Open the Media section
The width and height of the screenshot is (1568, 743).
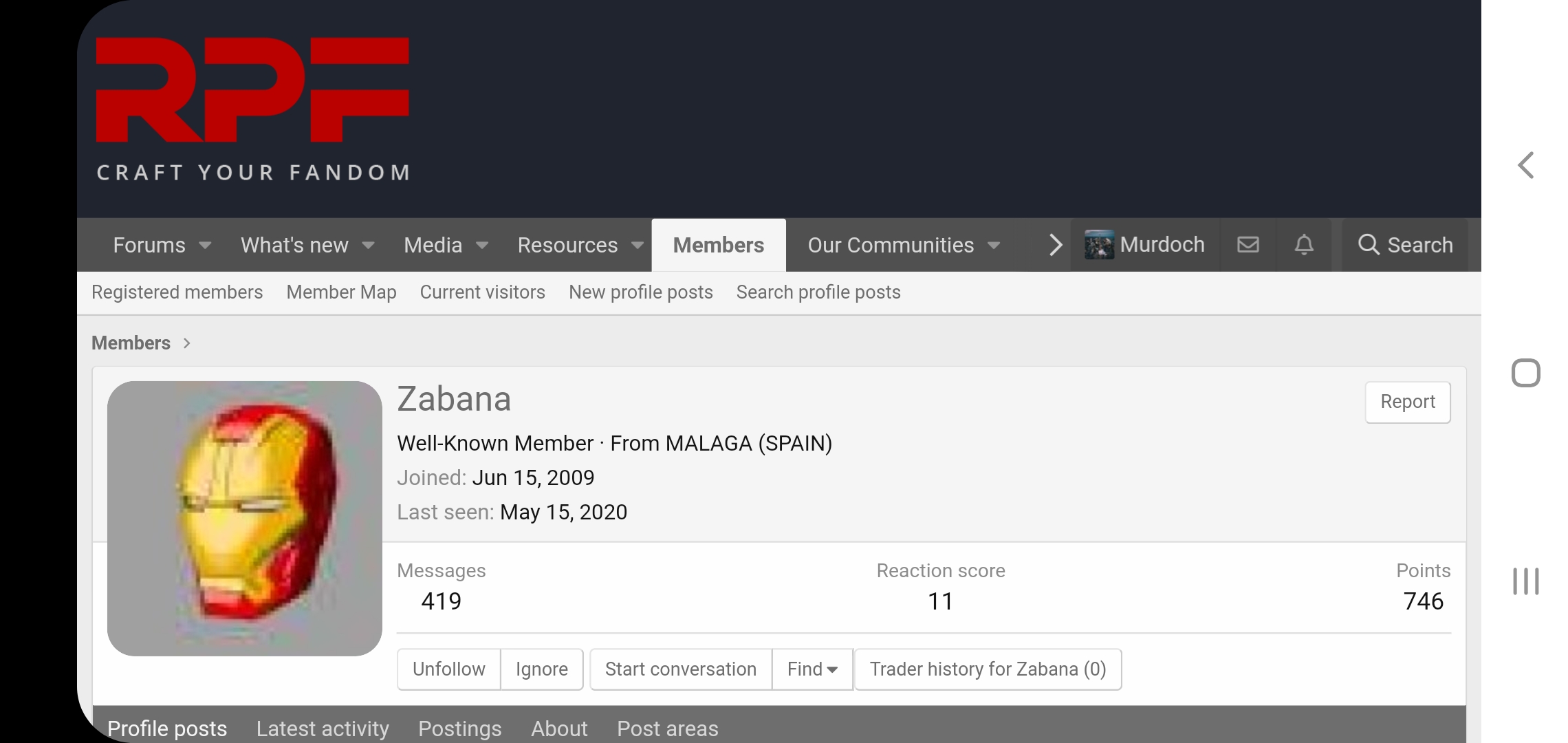pos(433,246)
